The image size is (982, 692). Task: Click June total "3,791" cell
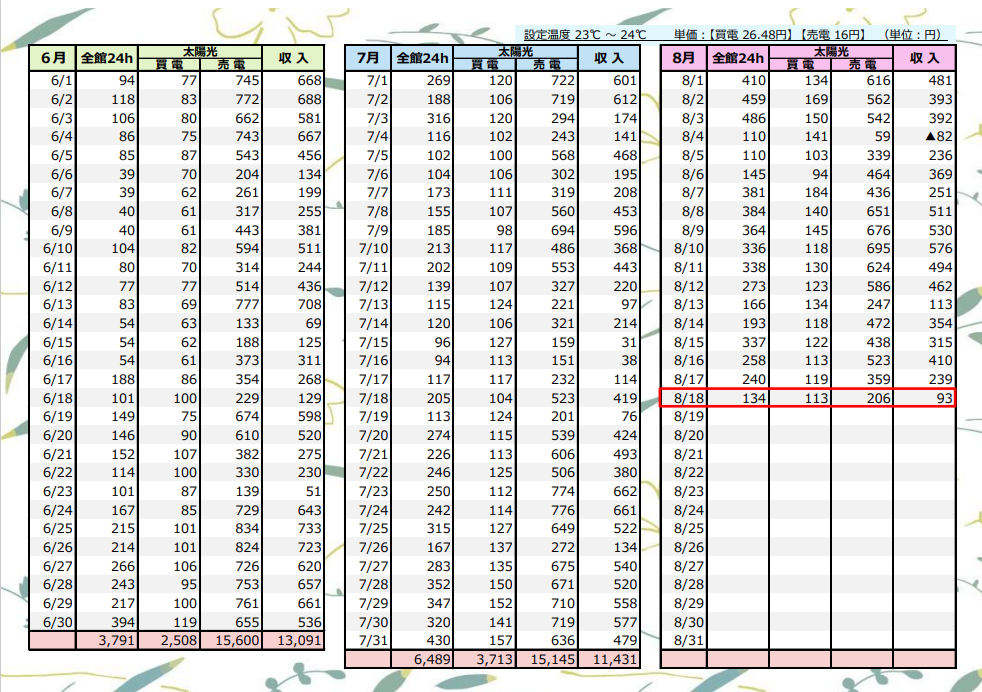coord(107,641)
